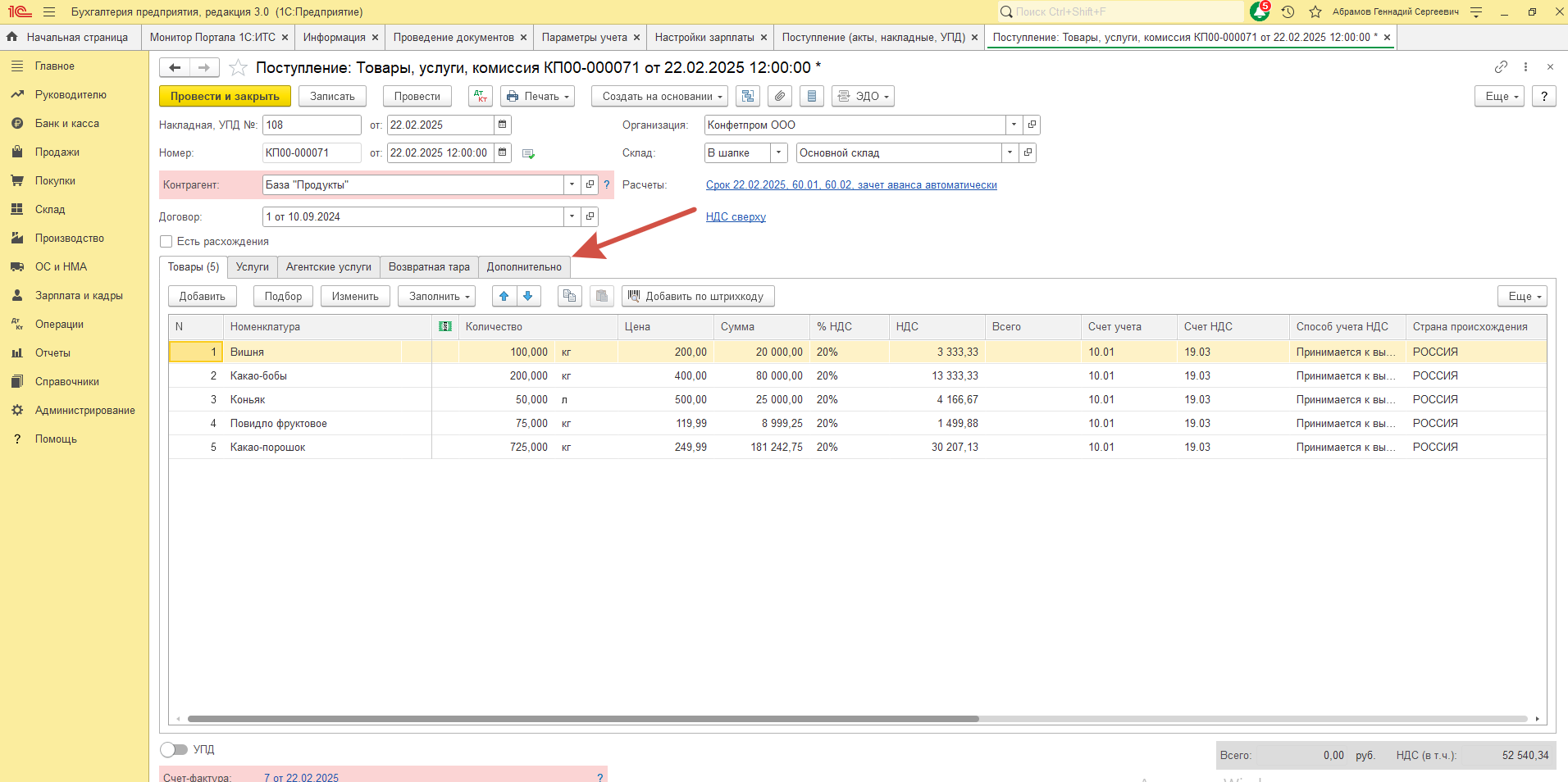Image resolution: width=1568 pixels, height=782 pixels.
Task: Open notifications bell with the red badge
Action: point(1259,11)
